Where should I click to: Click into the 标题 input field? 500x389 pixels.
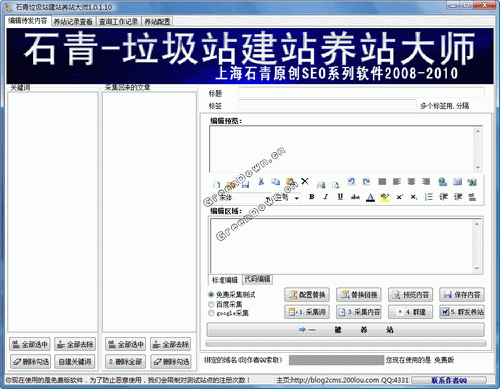361,93
